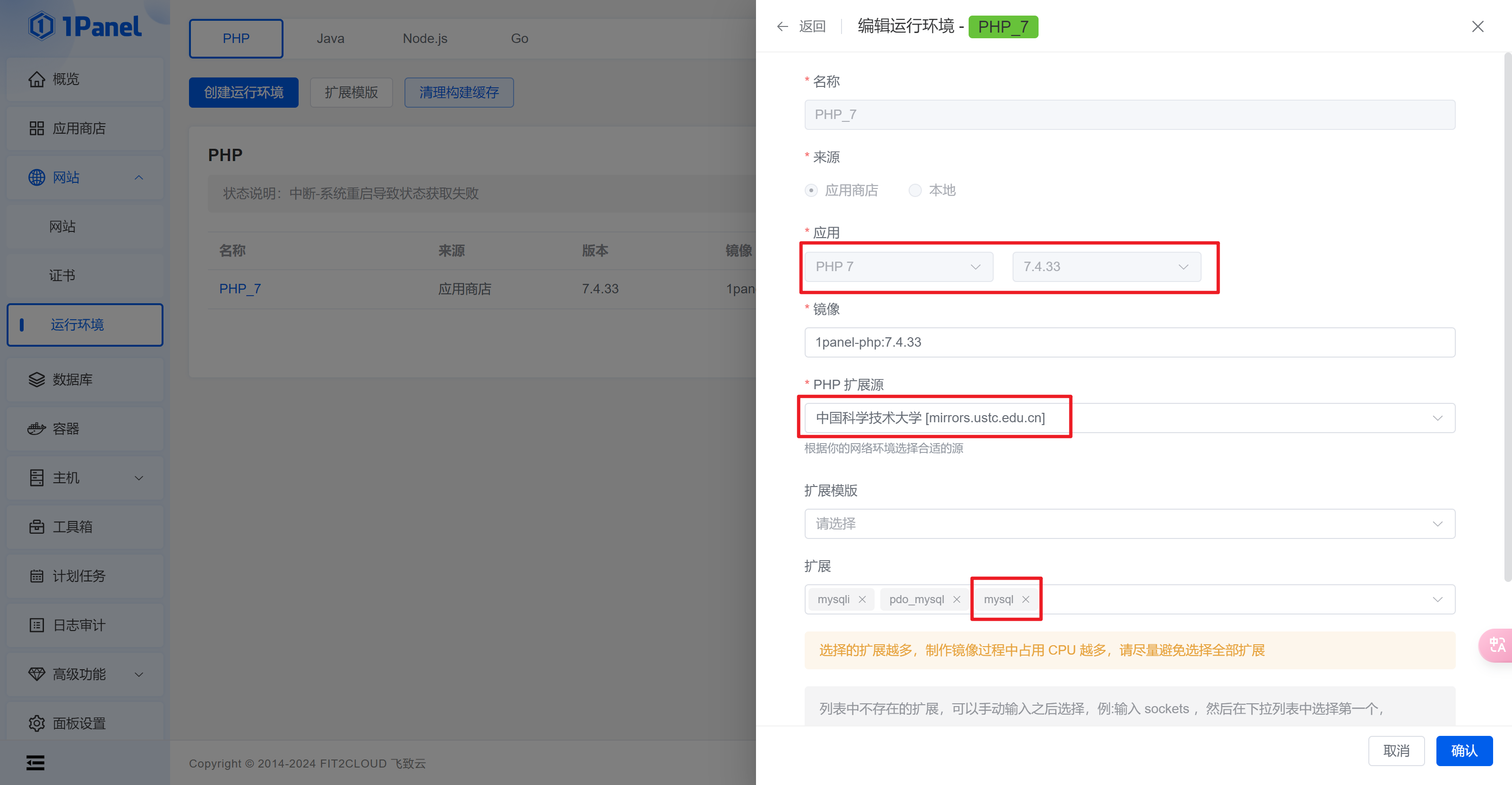Select the 运行环境 menu item
Image resolution: width=1512 pixels, height=785 pixels.
coord(85,324)
